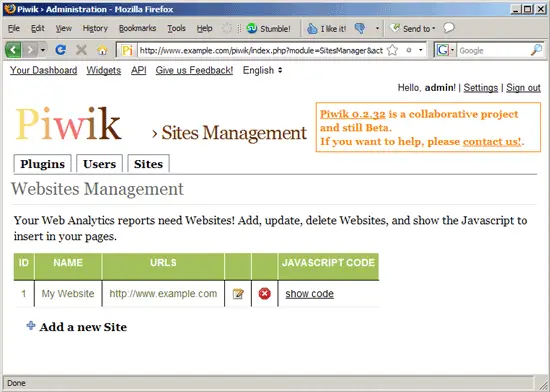
Task: Open the Edit menu
Action: coord(38,28)
